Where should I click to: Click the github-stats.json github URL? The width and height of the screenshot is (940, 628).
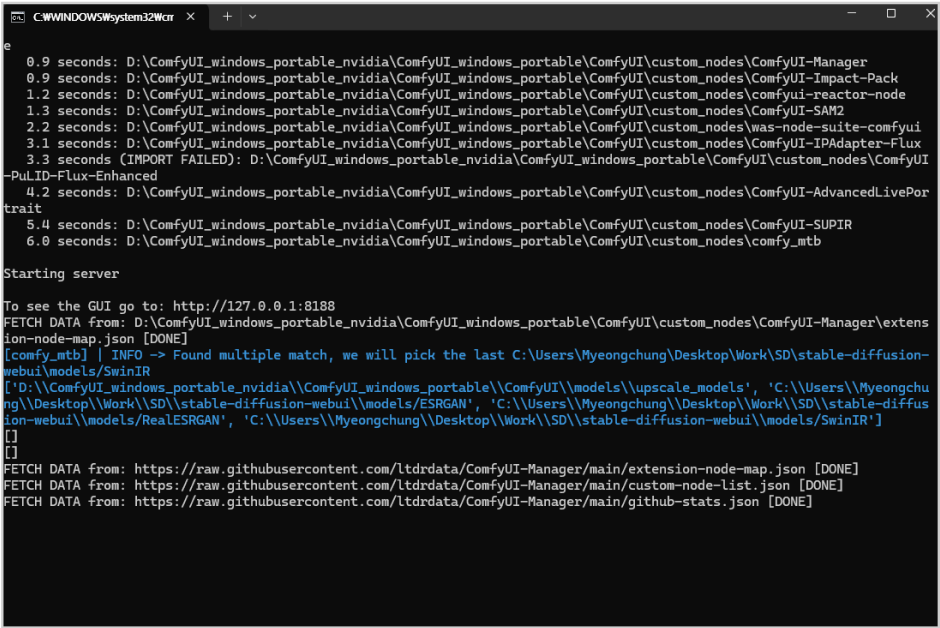pos(447,502)
